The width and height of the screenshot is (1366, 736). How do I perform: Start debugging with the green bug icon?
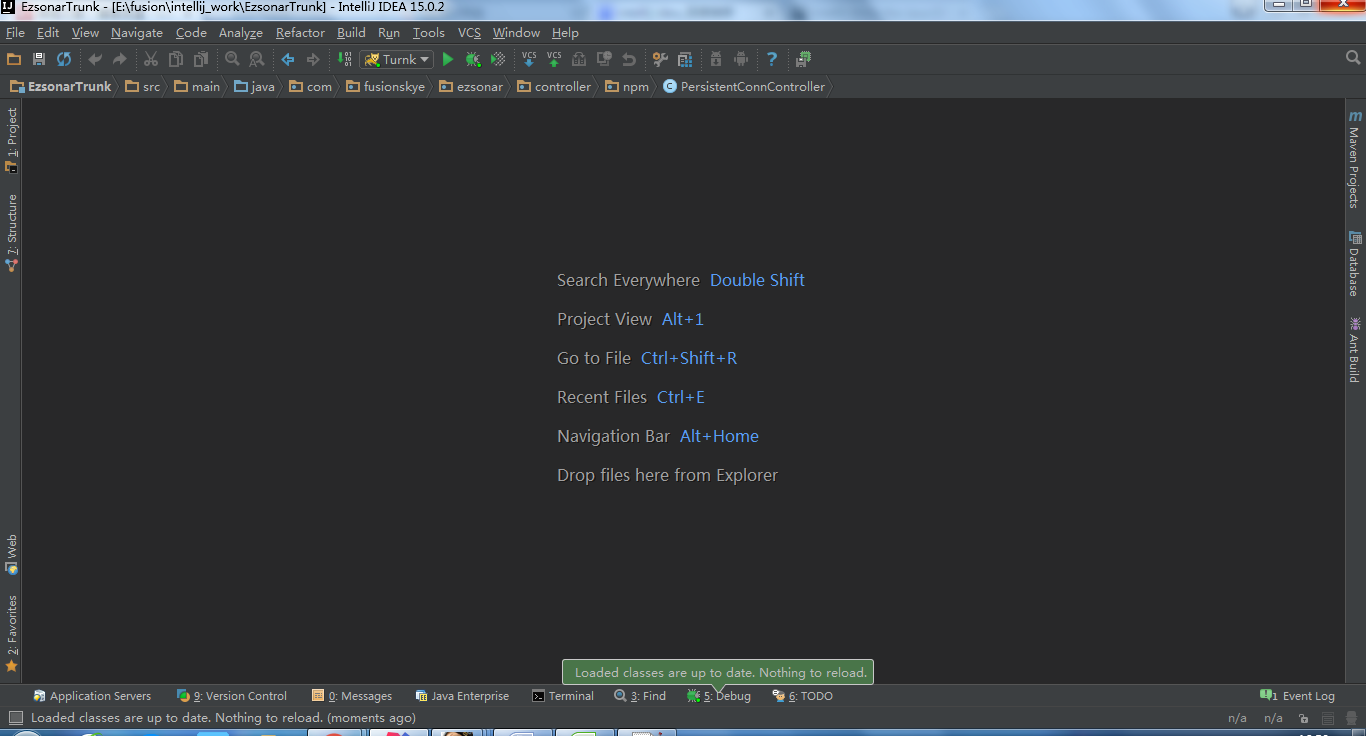coord(473,59)
